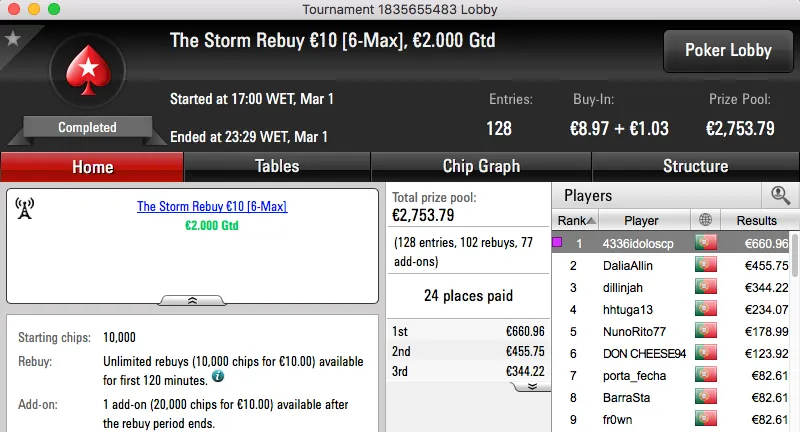
Task: Click DaliaAllin's Portugal flag icon
Action: 706,265
